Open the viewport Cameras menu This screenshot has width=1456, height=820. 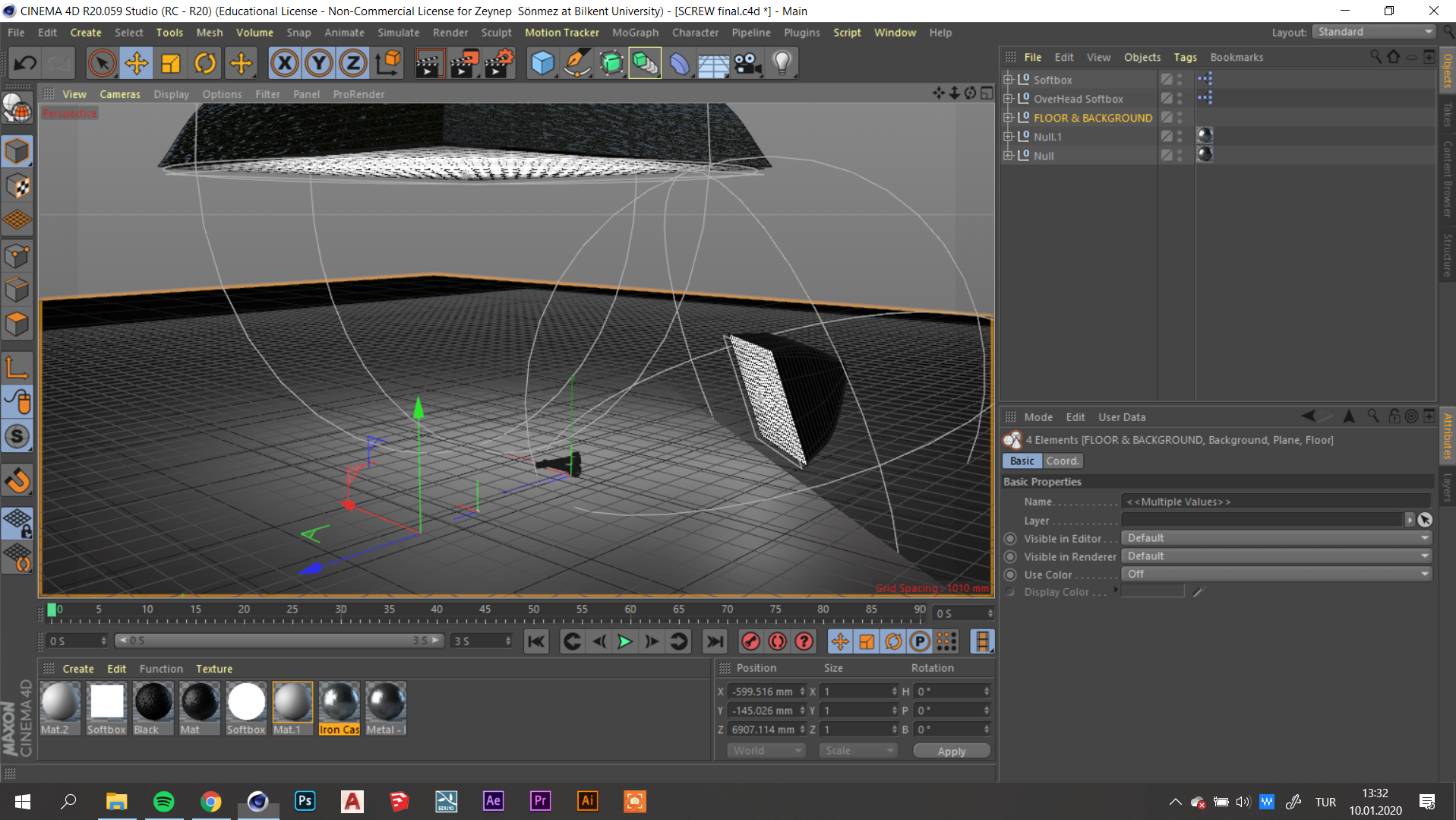120,94
